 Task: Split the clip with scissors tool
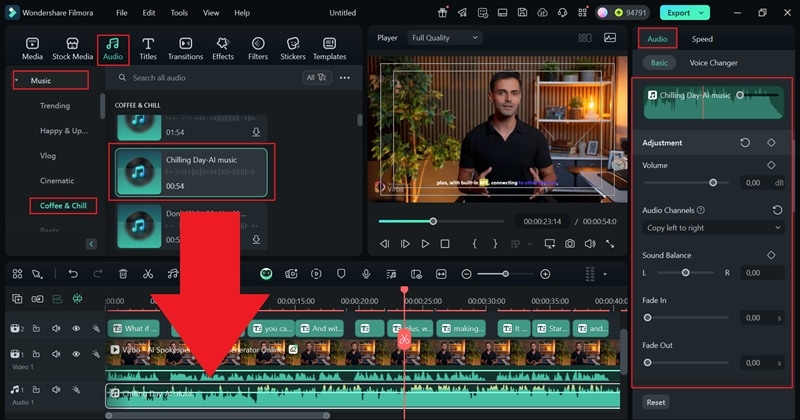(148, 274)
